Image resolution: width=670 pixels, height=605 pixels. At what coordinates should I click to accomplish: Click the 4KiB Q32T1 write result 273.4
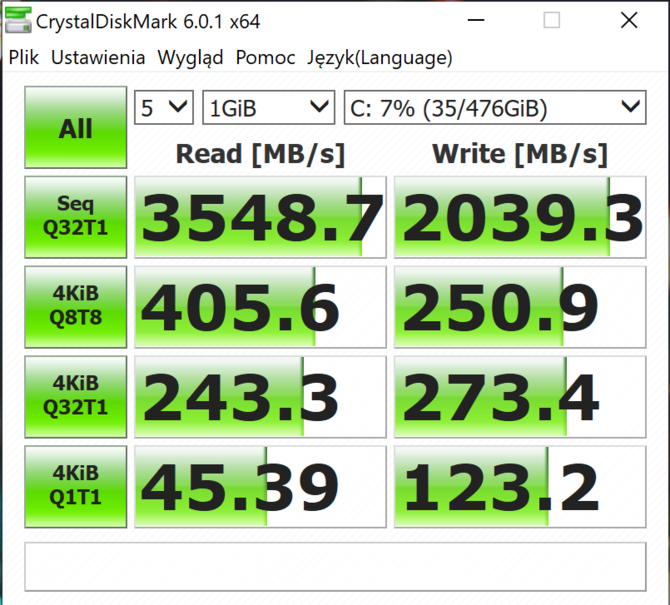tap(520, 397)
